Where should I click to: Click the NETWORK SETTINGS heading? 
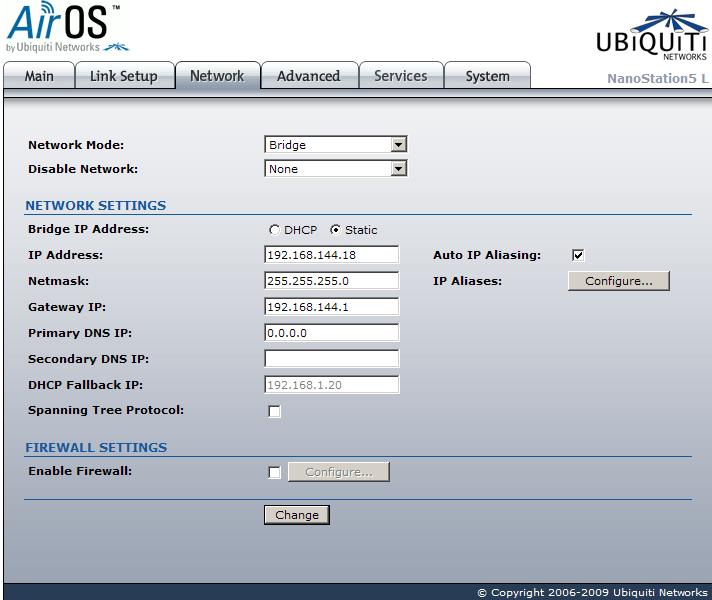pyautogui.click(x=96, y=206)
